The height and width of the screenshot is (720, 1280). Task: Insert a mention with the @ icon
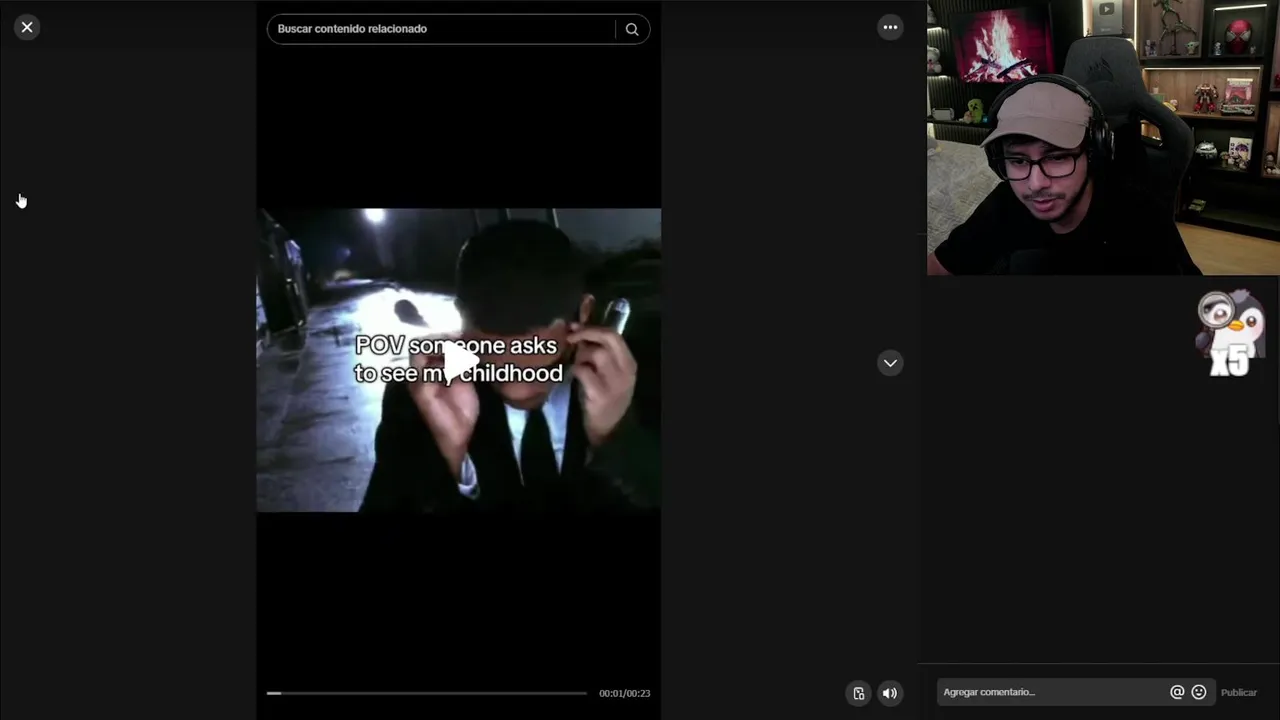coord(1177,692)
